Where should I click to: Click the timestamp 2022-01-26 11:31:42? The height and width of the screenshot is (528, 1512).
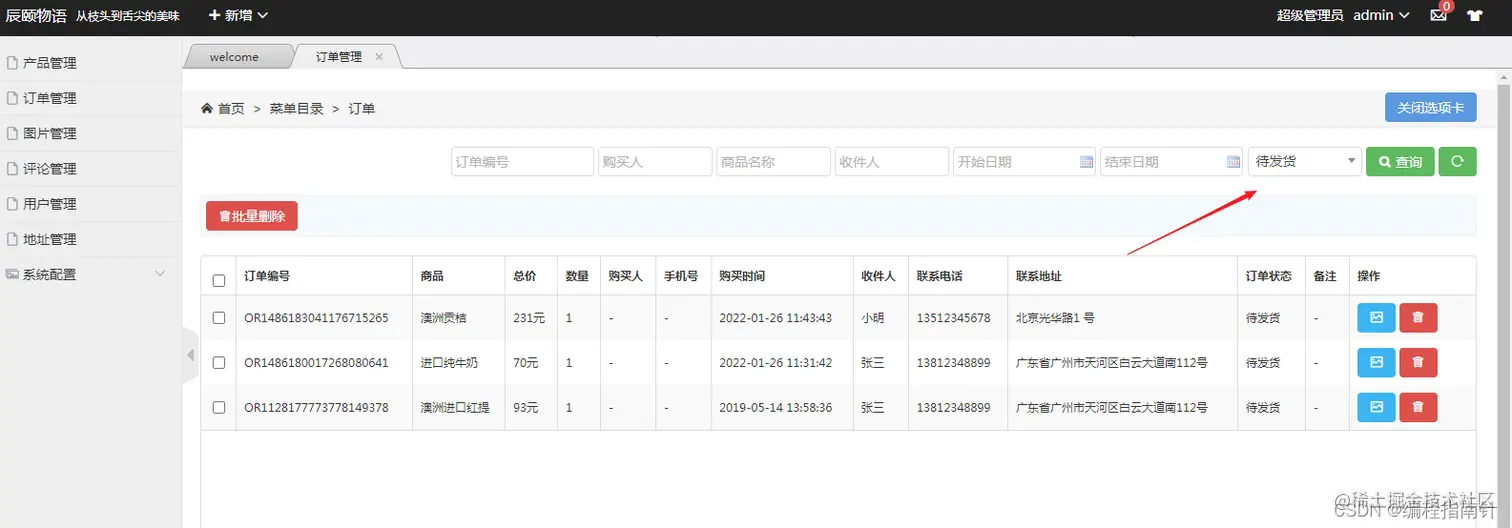point(775,363)
